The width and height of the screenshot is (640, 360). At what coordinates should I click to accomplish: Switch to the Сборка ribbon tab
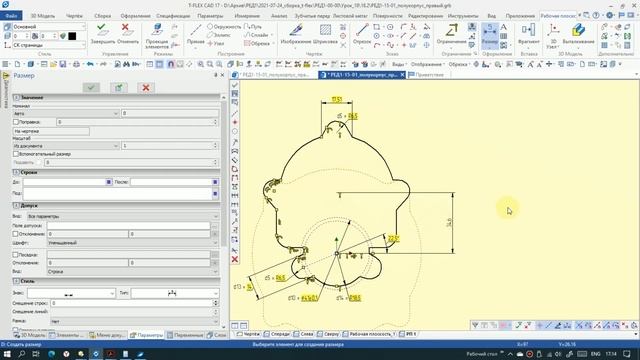(102, 16)
